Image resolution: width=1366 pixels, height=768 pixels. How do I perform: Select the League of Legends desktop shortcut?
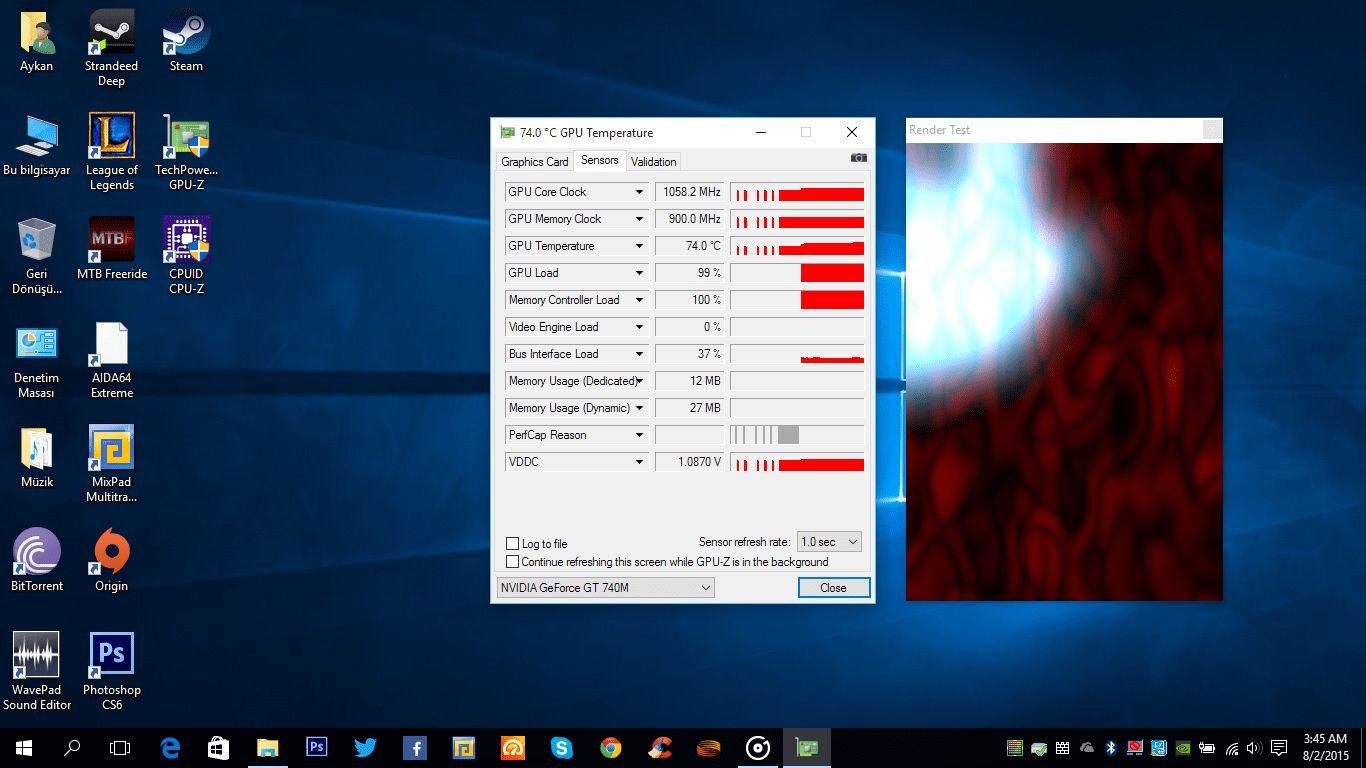coord(111,152)
